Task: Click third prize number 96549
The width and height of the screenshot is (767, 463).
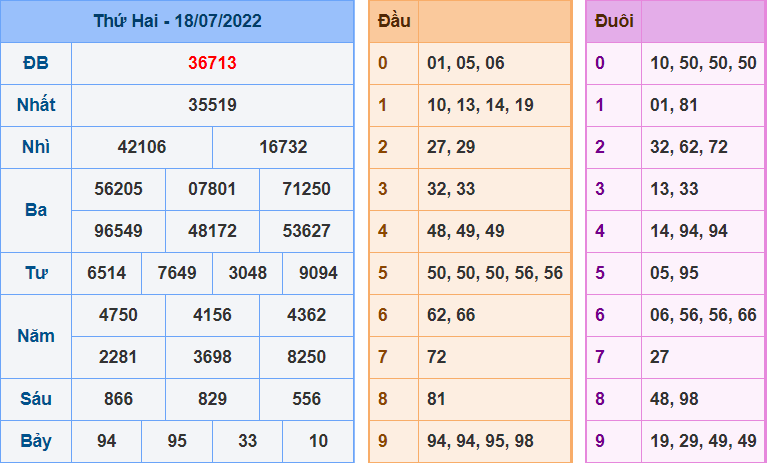Action: [118, 231]
